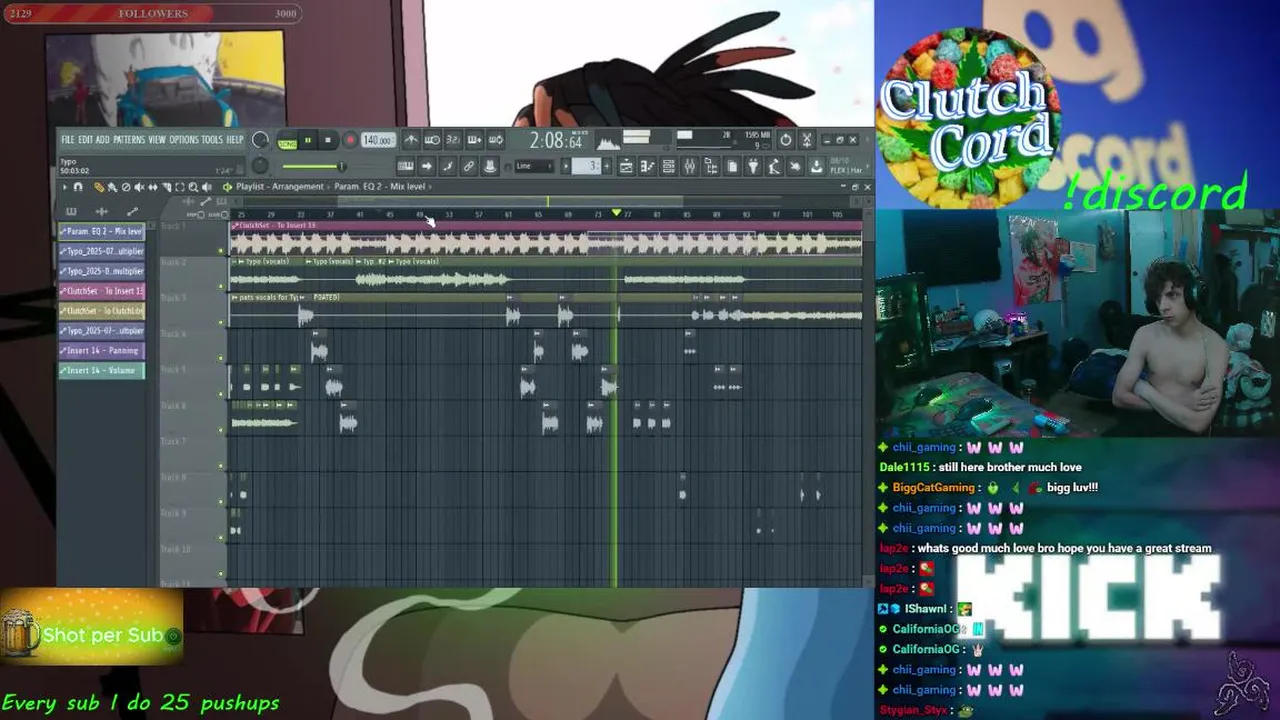Viewport: 1280px width, 720px height.
Task: Click the step editing arrow icon
Action: point(427,166)
